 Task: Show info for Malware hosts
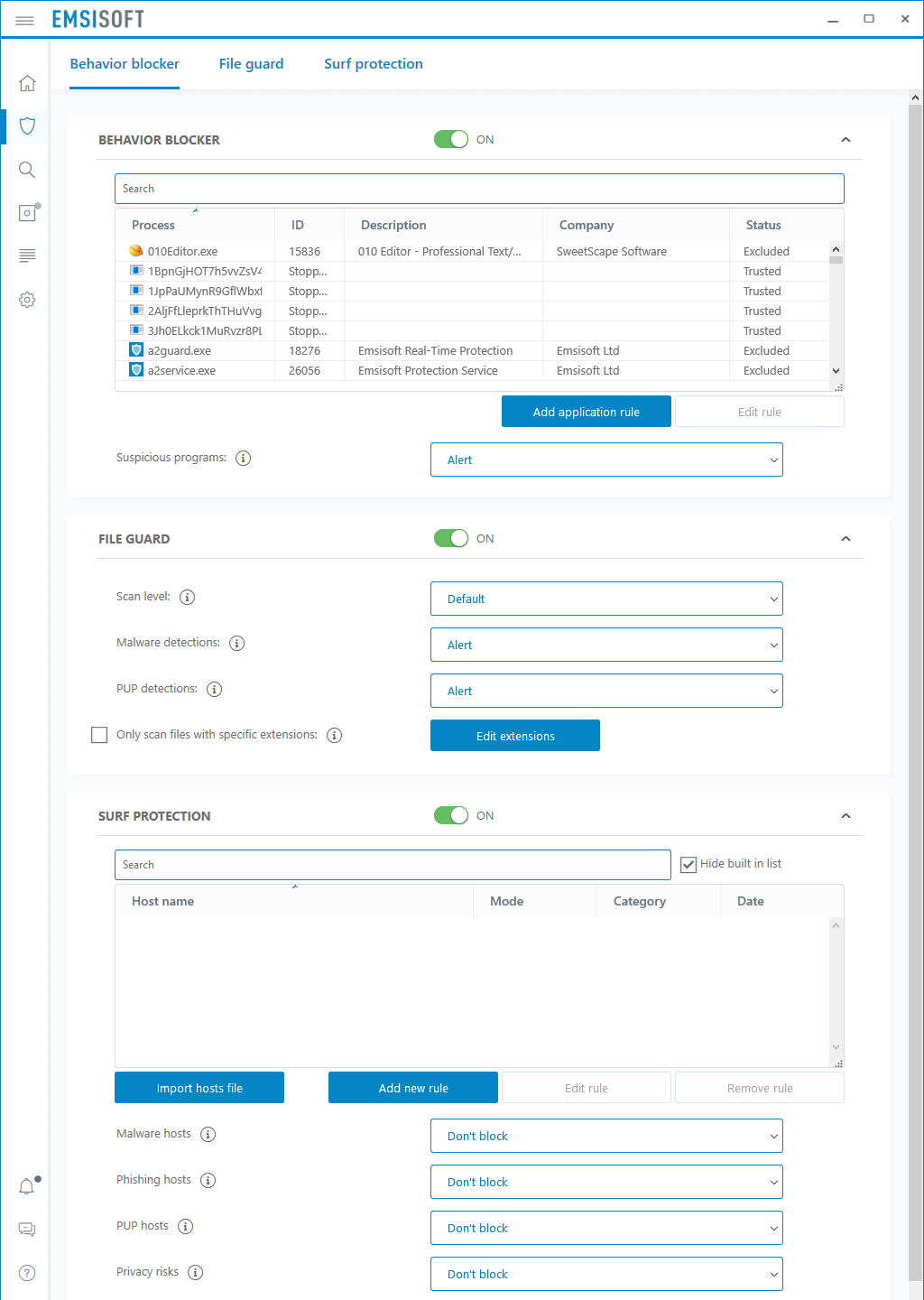pos(208,1135)
